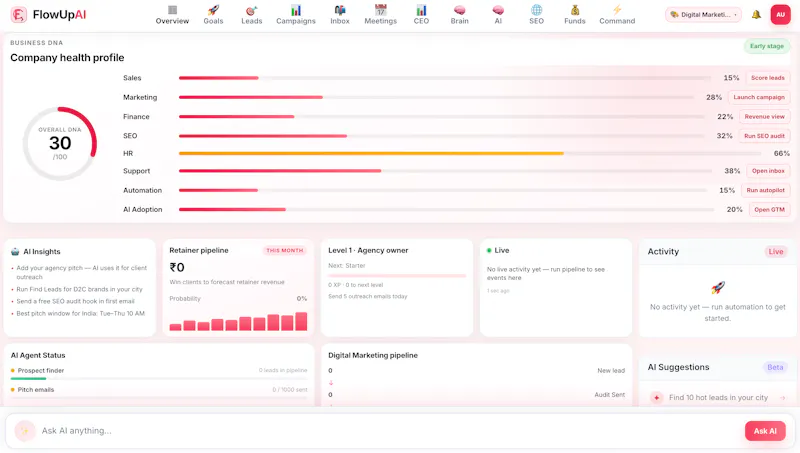Click the 'New lead' pipeline stage
This screenshot has width=800, height=453.
pos(611,371)
